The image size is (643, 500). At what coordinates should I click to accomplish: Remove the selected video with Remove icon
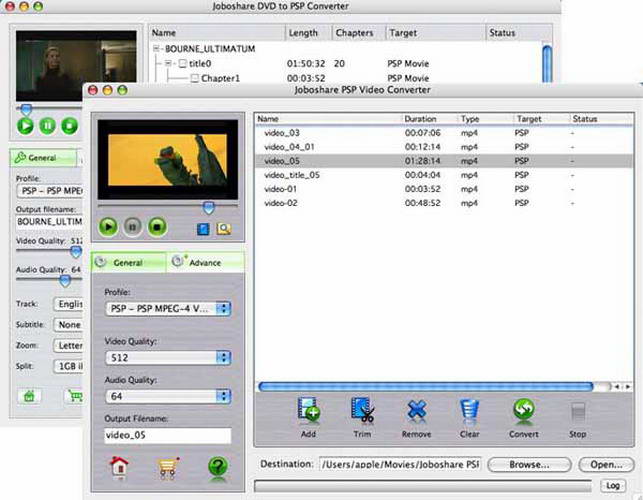(417, 411)
